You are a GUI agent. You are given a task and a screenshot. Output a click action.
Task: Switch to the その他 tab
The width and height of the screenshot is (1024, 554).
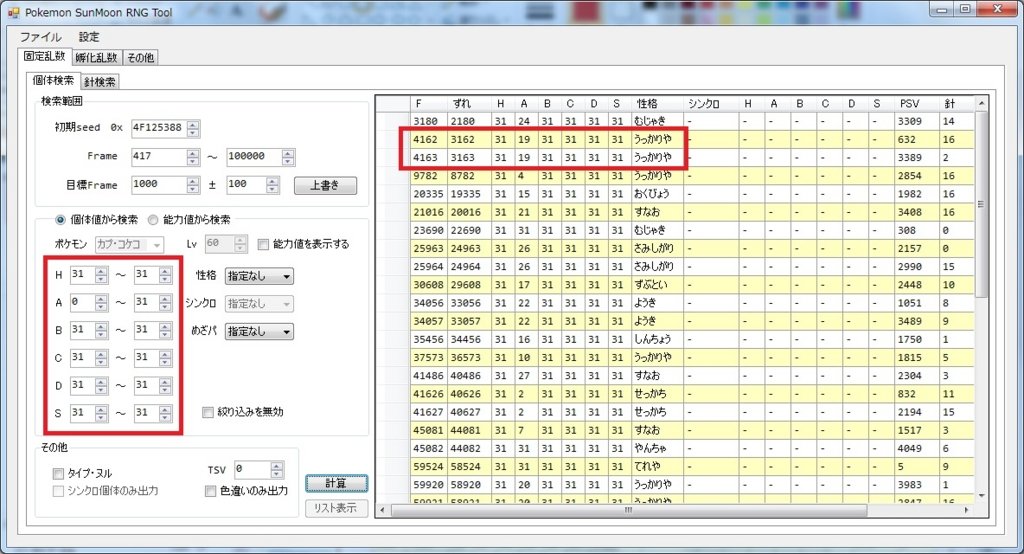pyautogui.click(x=140, y=57)
